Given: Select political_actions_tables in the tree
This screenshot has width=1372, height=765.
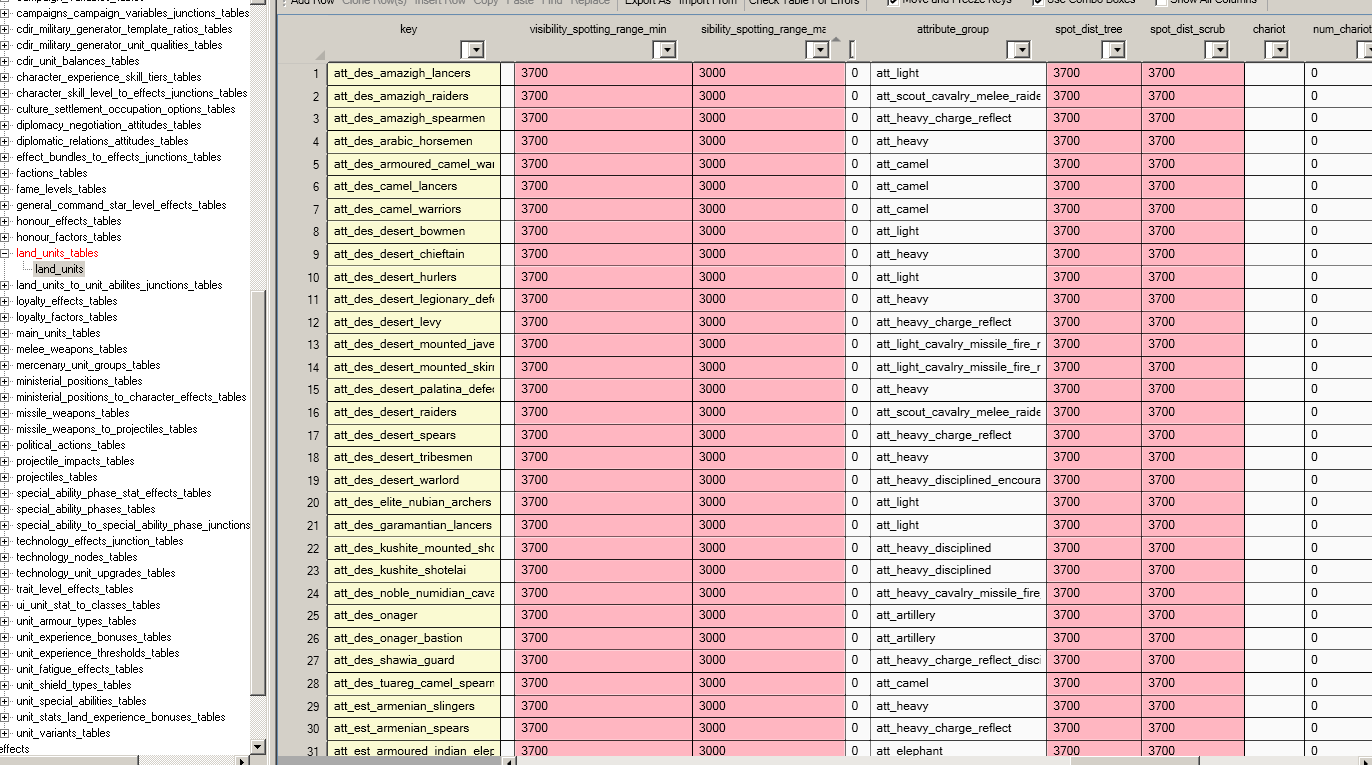Looking at the screenshot, I should [x=71, y=445].
